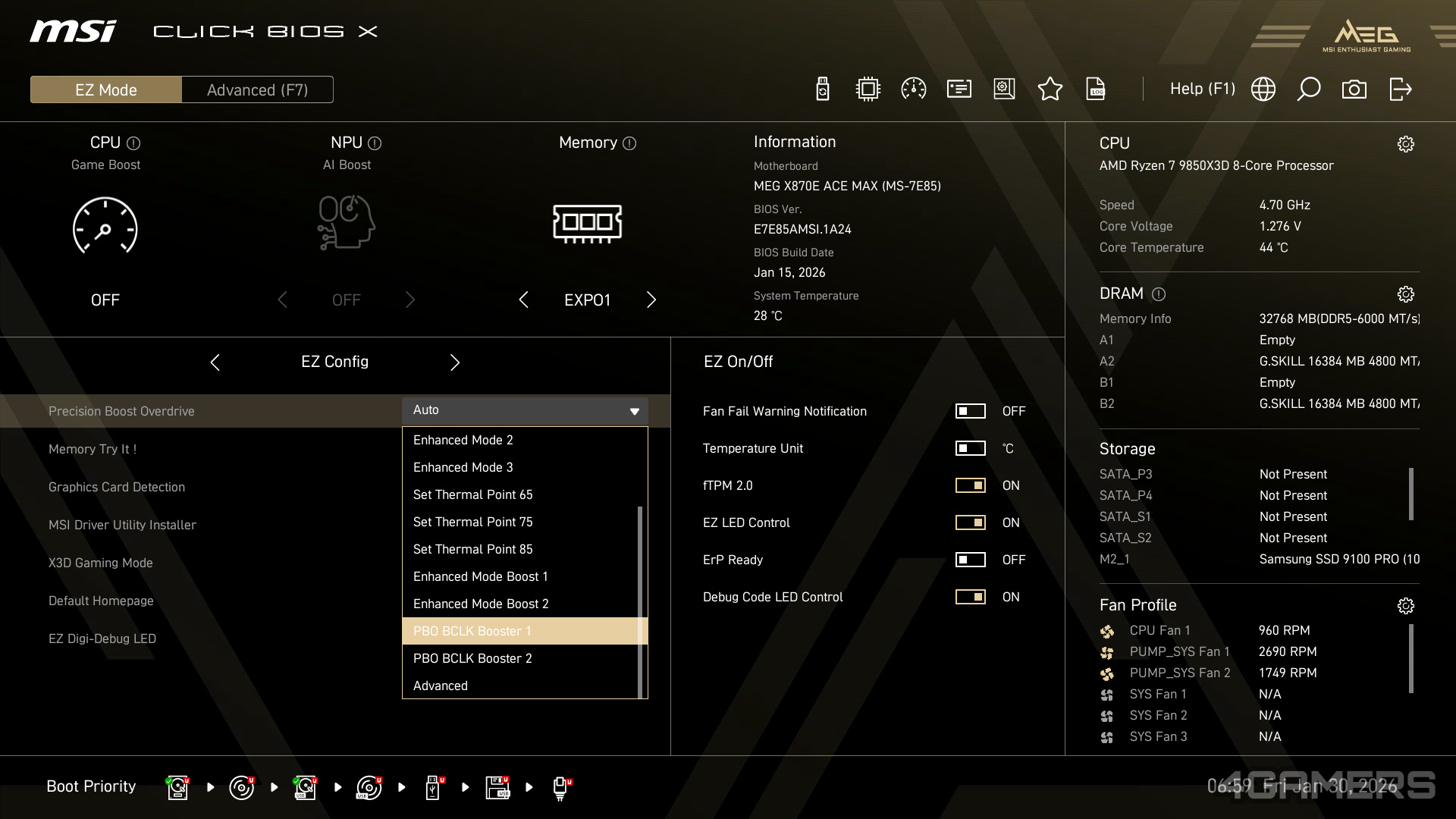This screenshot has width=1456, height=819.
Task: Open CPU settings via the gear icon
Action: point(1407,143)
